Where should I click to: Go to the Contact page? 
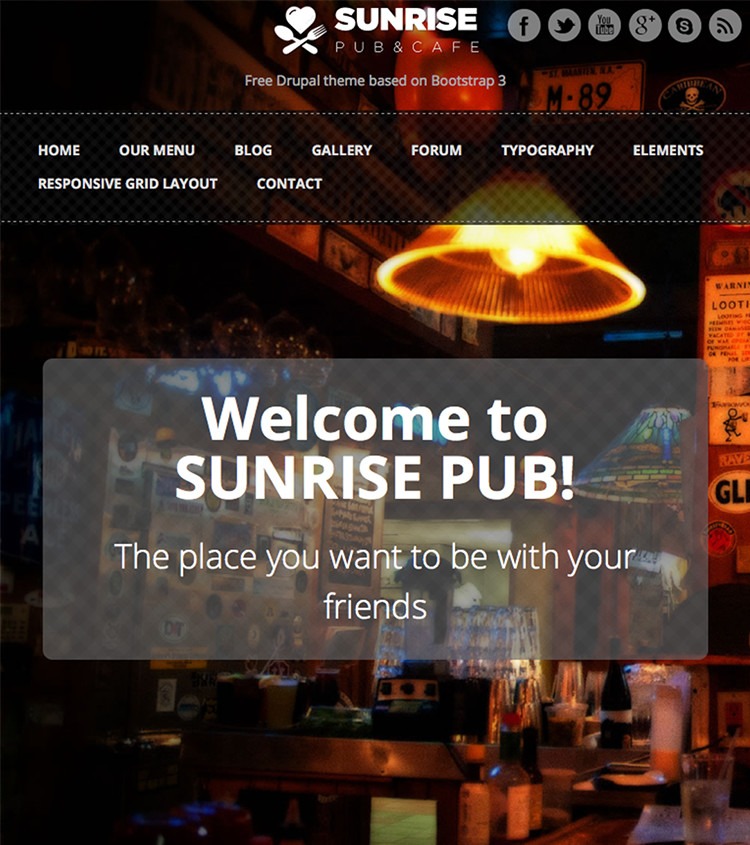289,184
